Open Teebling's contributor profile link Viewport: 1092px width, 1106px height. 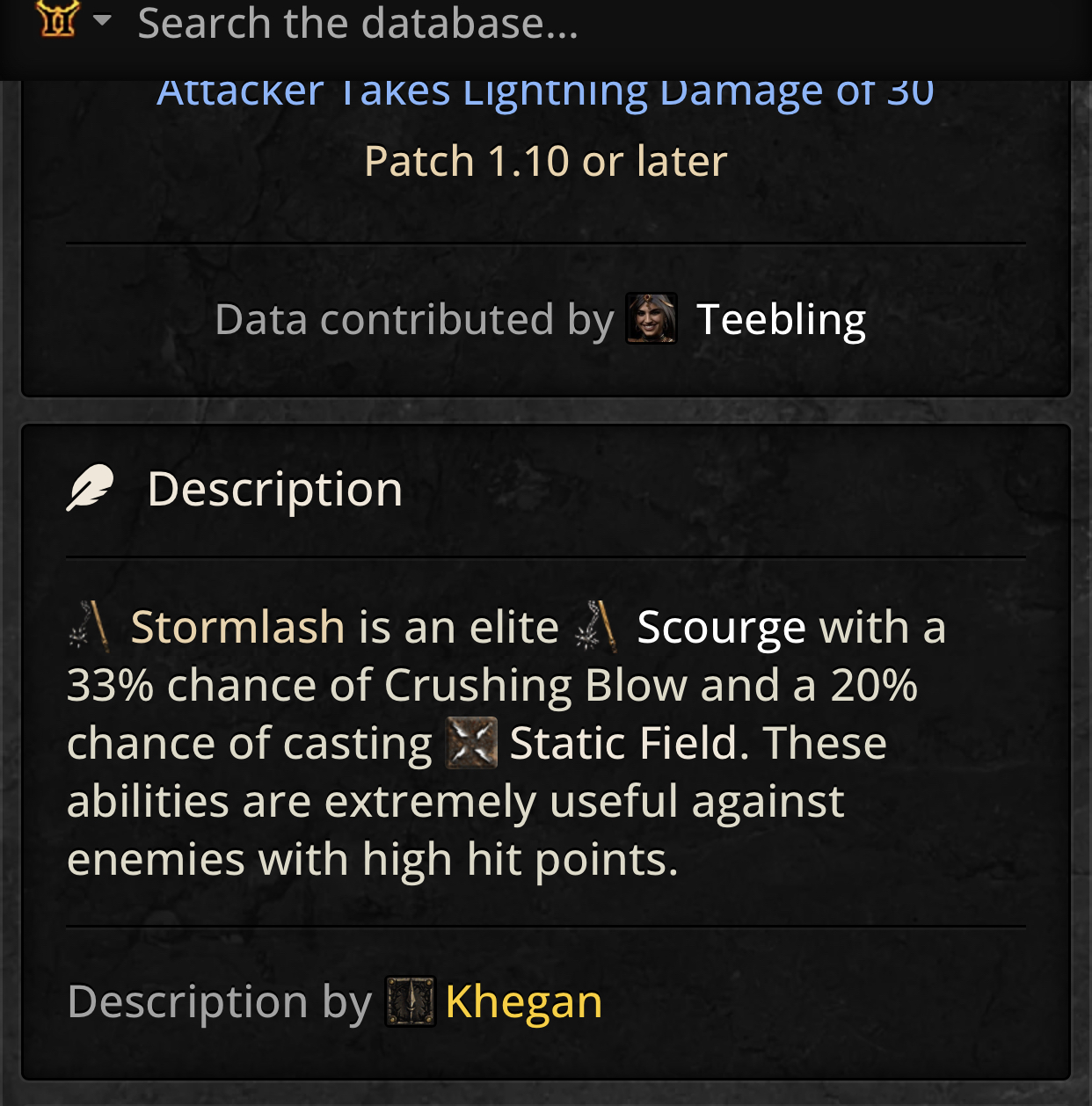tap(781, 320)
